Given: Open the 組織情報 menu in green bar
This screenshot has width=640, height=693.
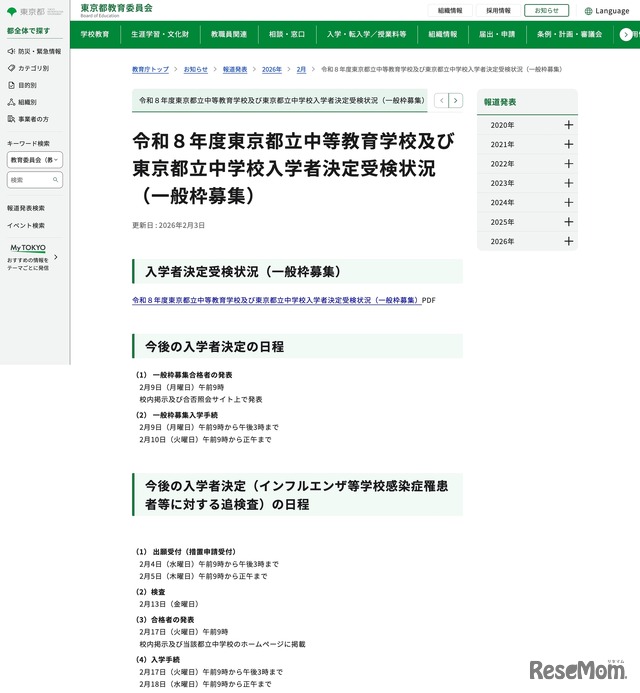Looking at the screenshot, I should [442, 34].
